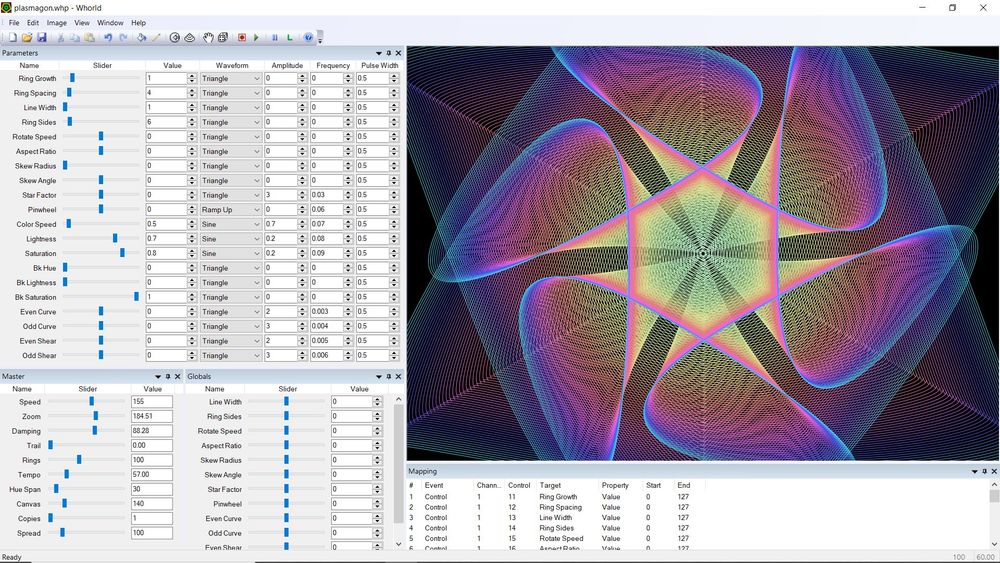Close the Globals panel
1000x563 pixels.
(x=398, y=376)
